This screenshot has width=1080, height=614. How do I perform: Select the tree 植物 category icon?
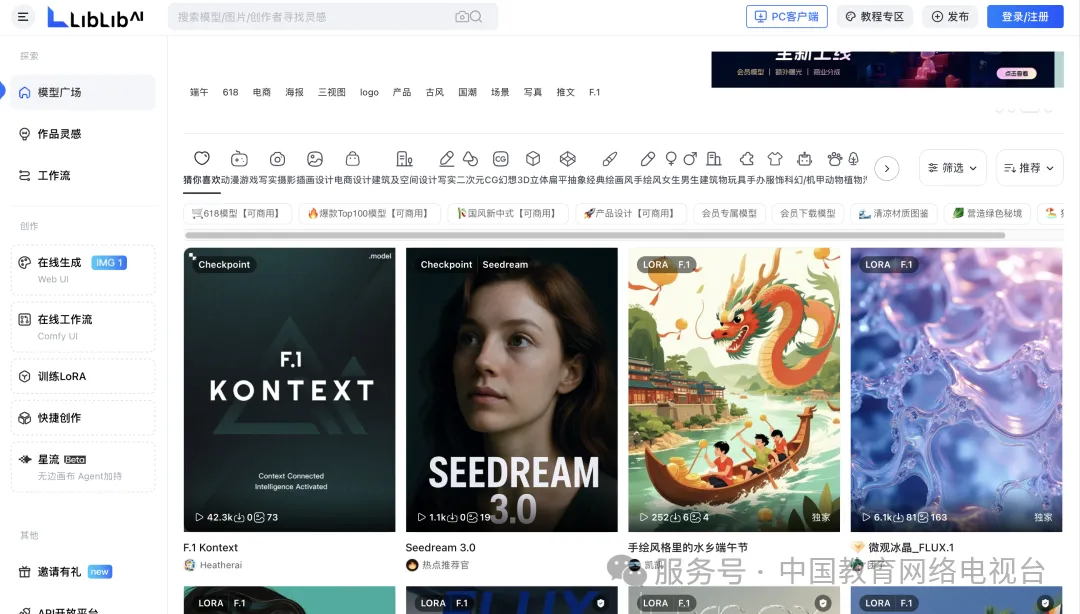pyautogui.click(x=853, y=159)
